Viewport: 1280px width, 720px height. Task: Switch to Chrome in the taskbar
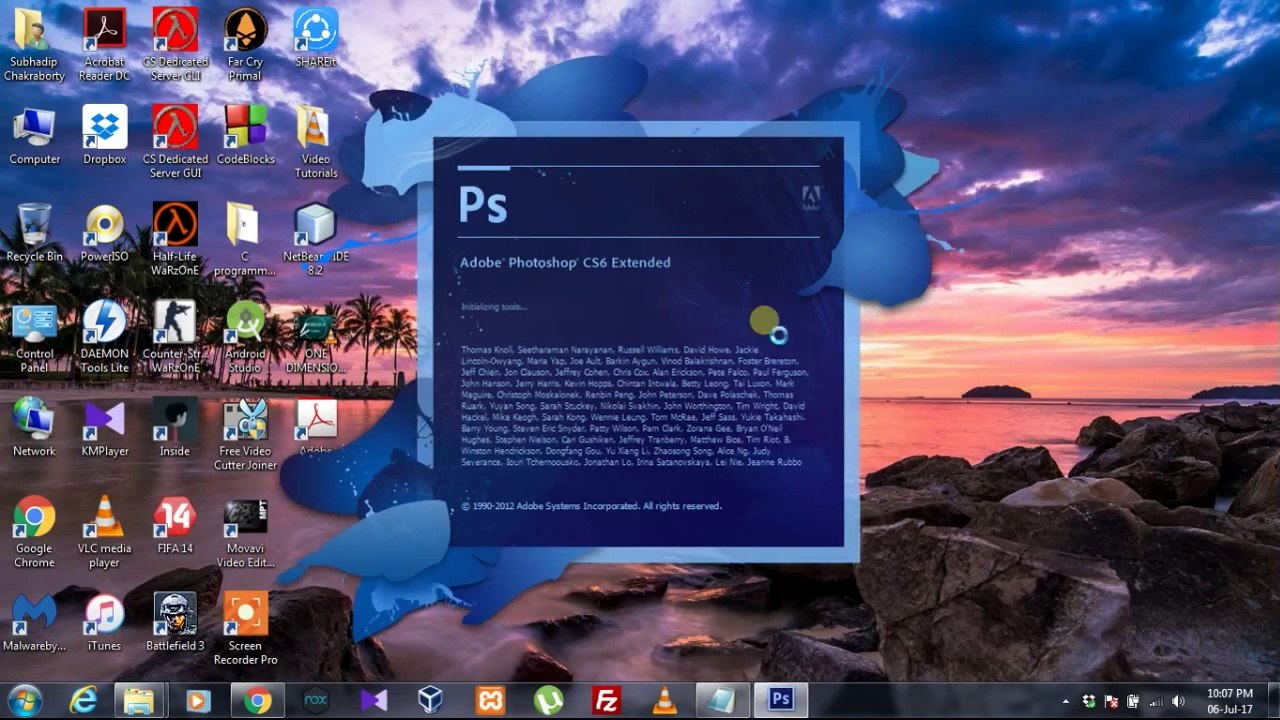[x=257, y=701]
